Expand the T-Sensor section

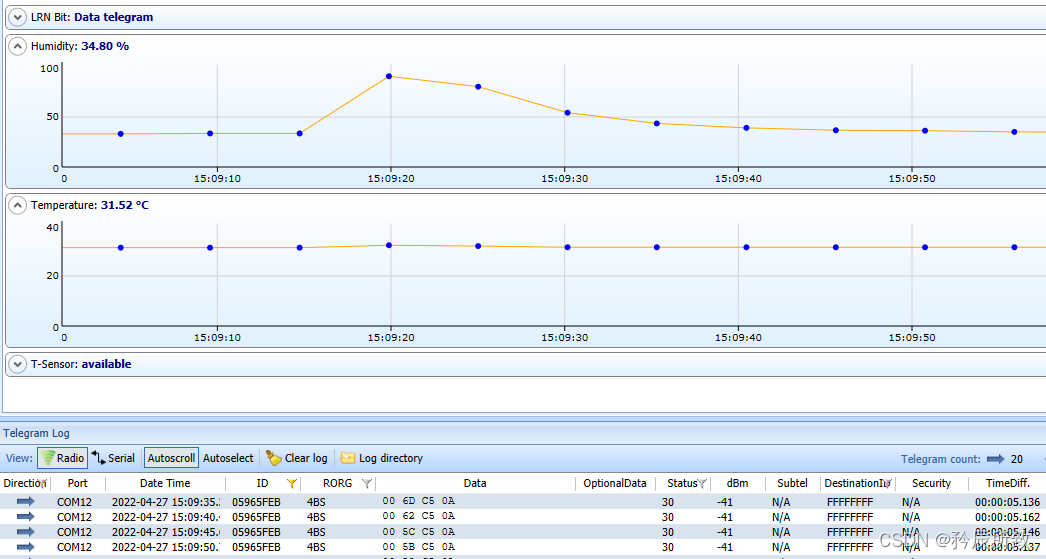17,364
